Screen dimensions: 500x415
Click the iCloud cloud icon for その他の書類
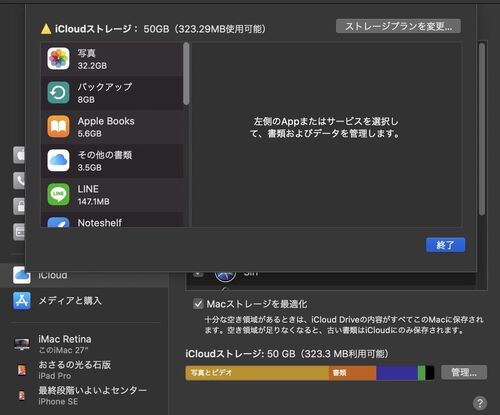click(x=58, y=160)
